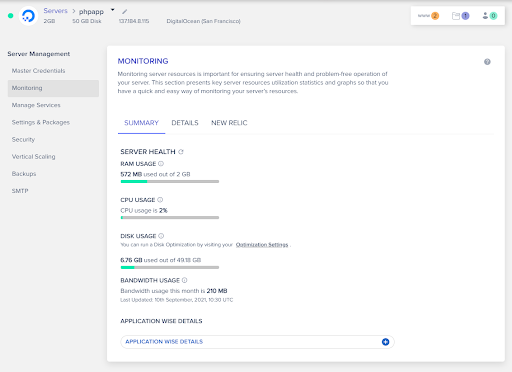
Task: Click the CPU usage progress bar
Action: point(170,217)
